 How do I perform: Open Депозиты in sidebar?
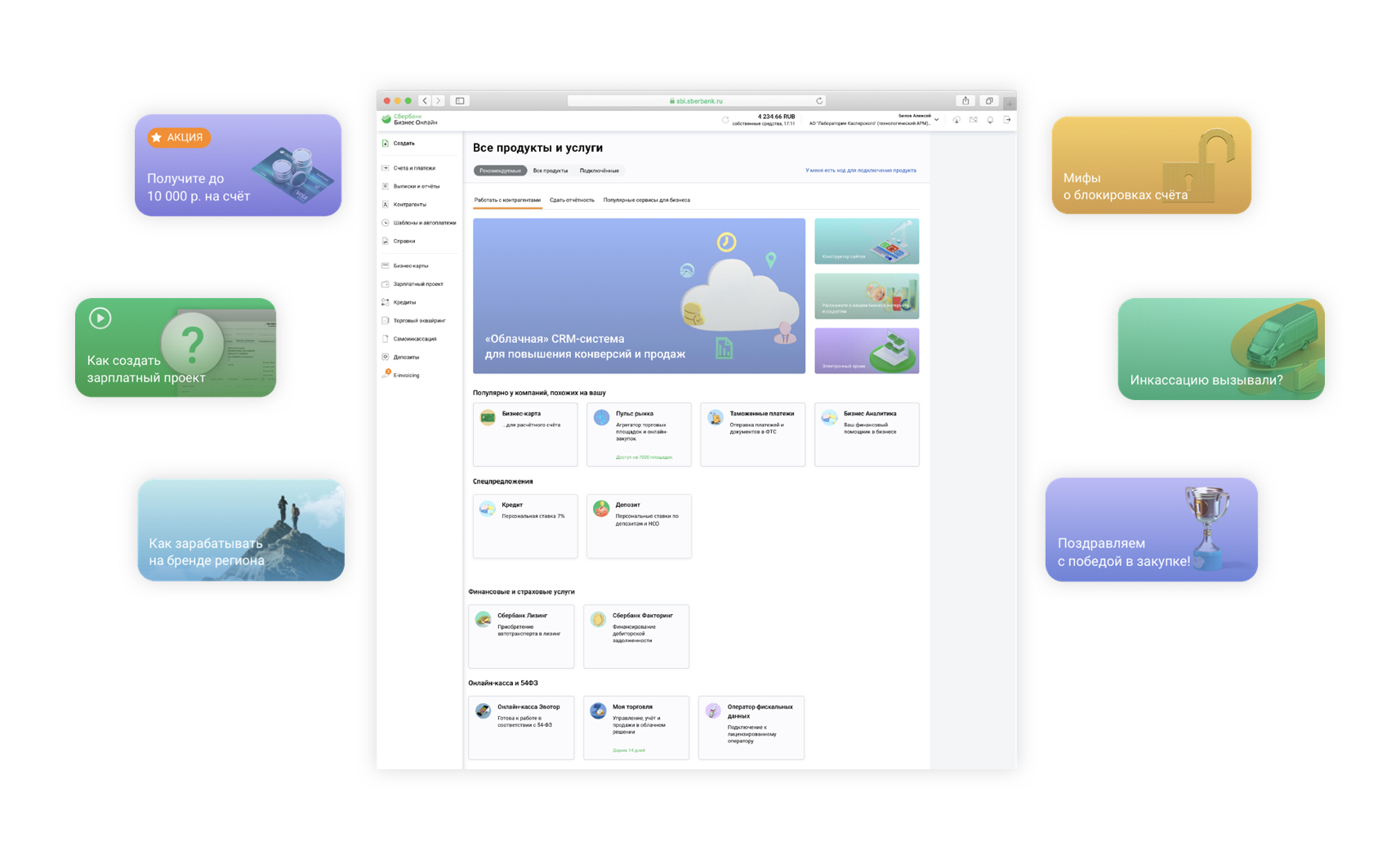coord(401,357)
